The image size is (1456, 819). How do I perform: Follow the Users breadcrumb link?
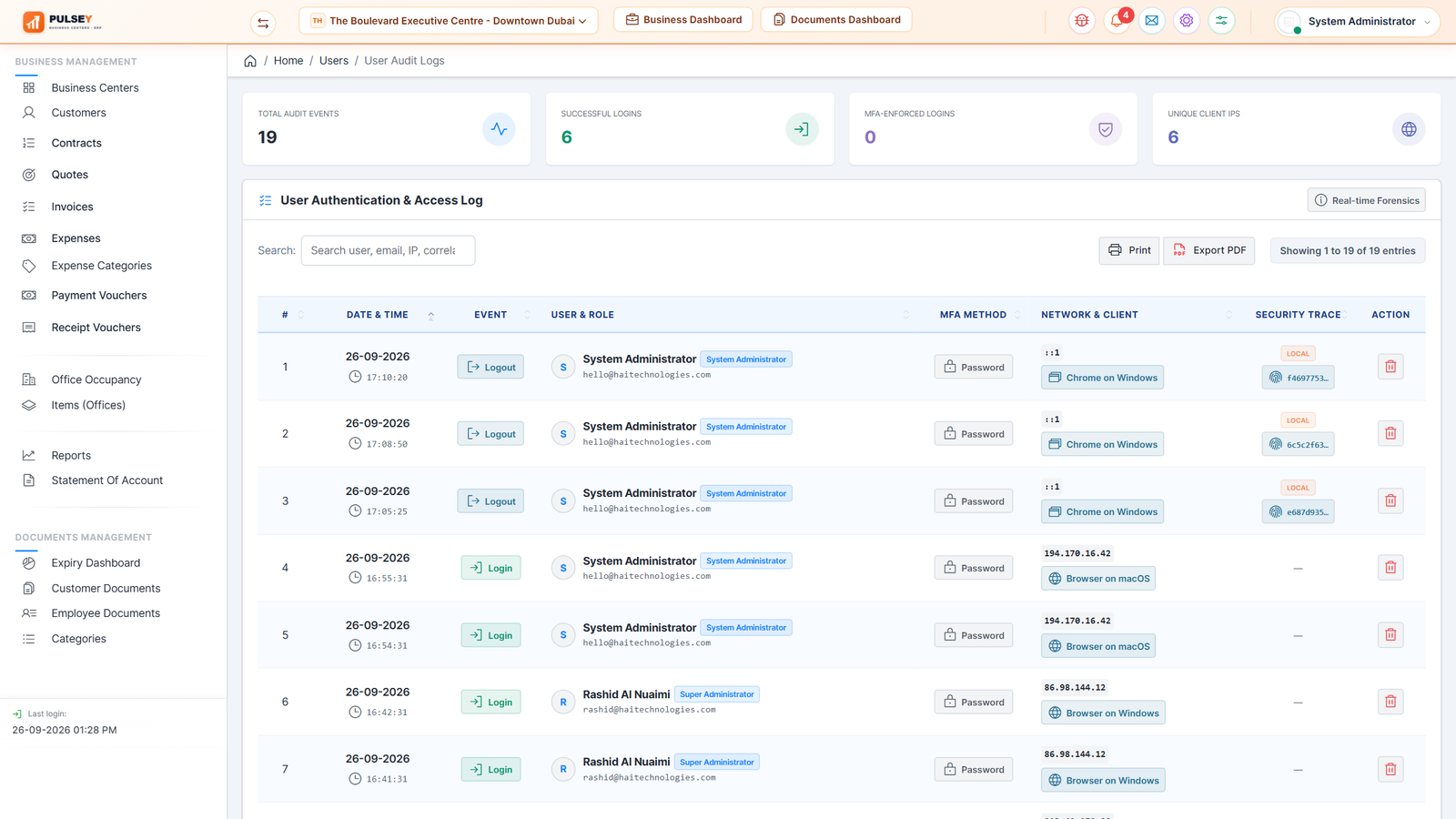[x=334, y=61]
